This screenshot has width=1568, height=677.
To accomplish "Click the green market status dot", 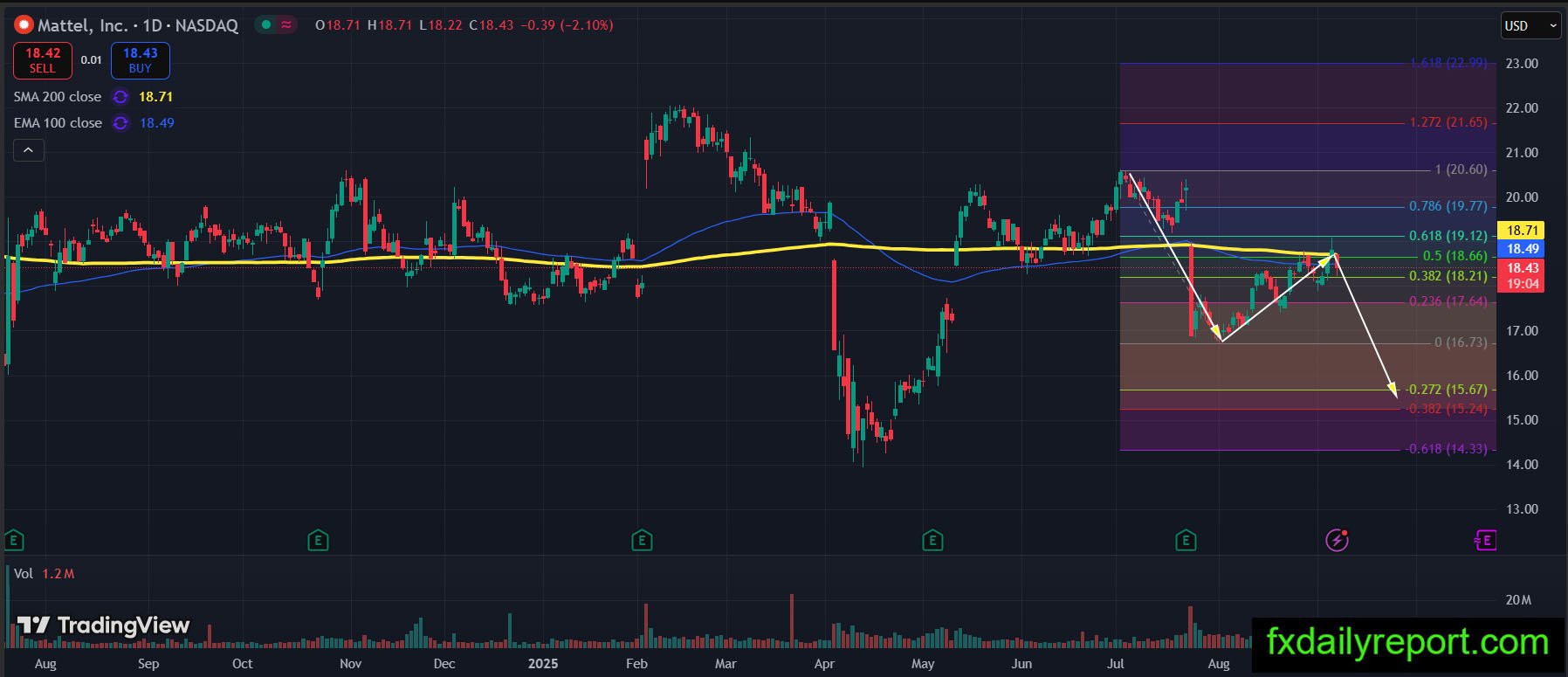I will click(266, 25).
